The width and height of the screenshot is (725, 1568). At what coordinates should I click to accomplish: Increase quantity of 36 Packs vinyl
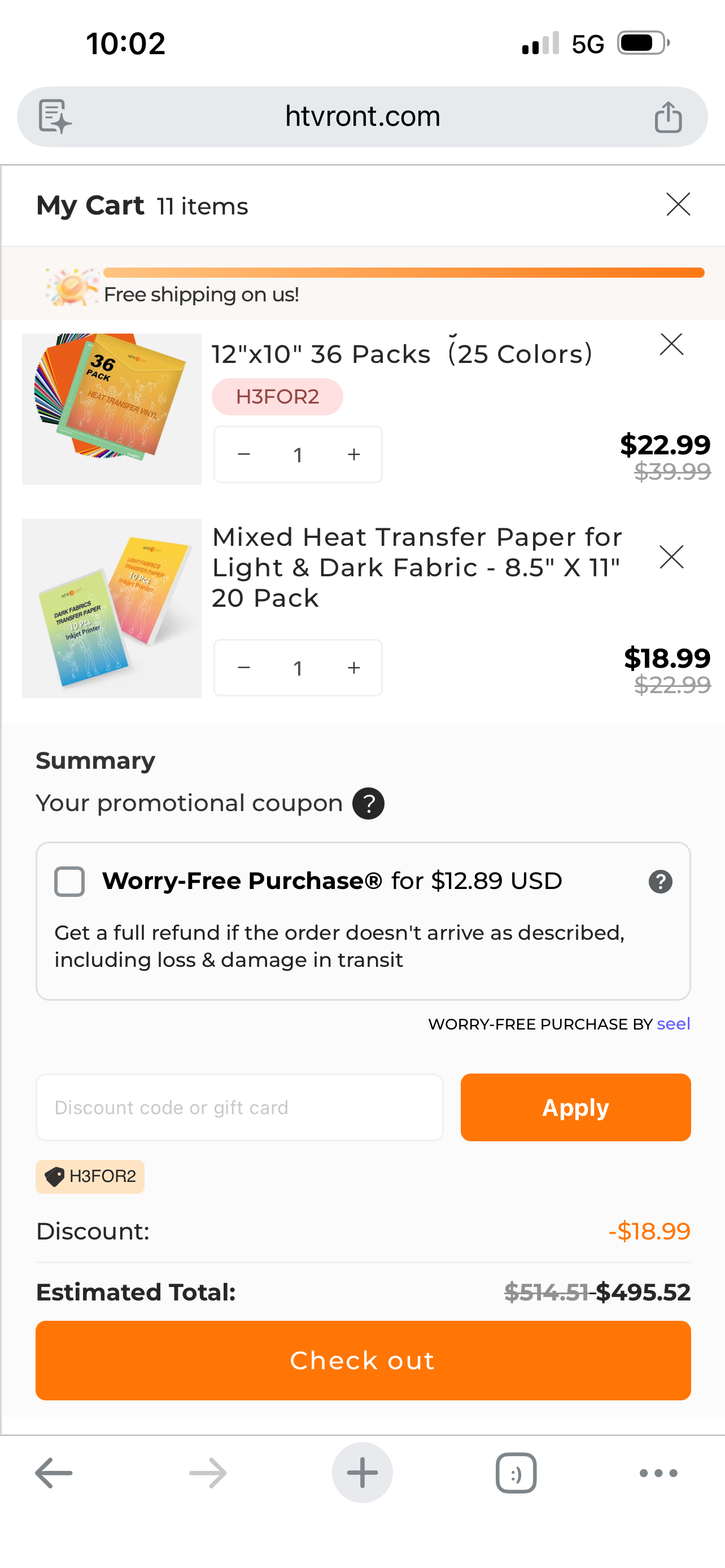click(x=353, y=455)
